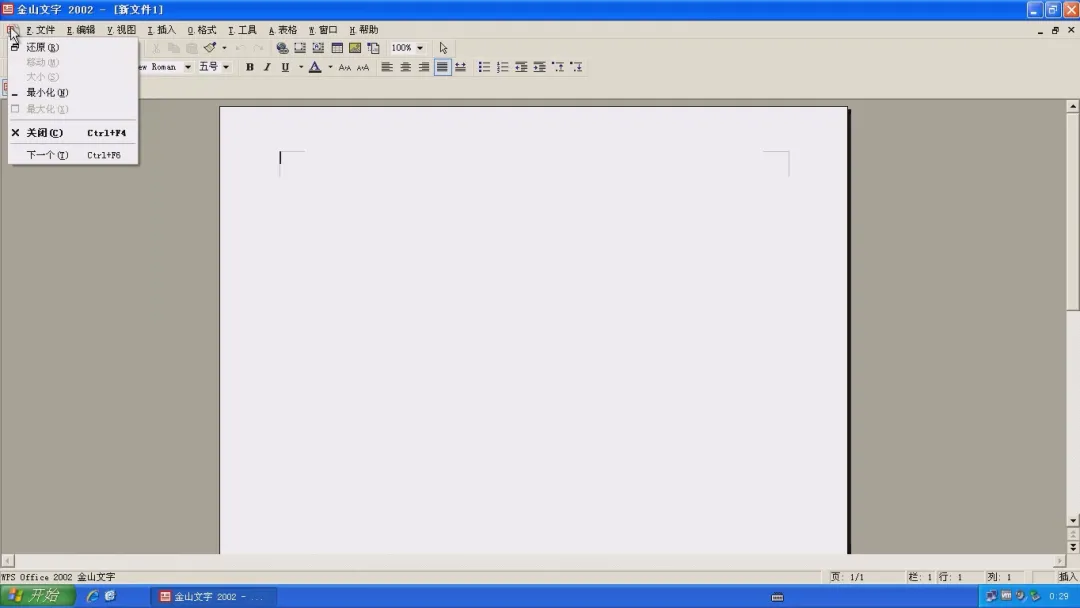Click the grayed-out copy icon

coord(174,48)
